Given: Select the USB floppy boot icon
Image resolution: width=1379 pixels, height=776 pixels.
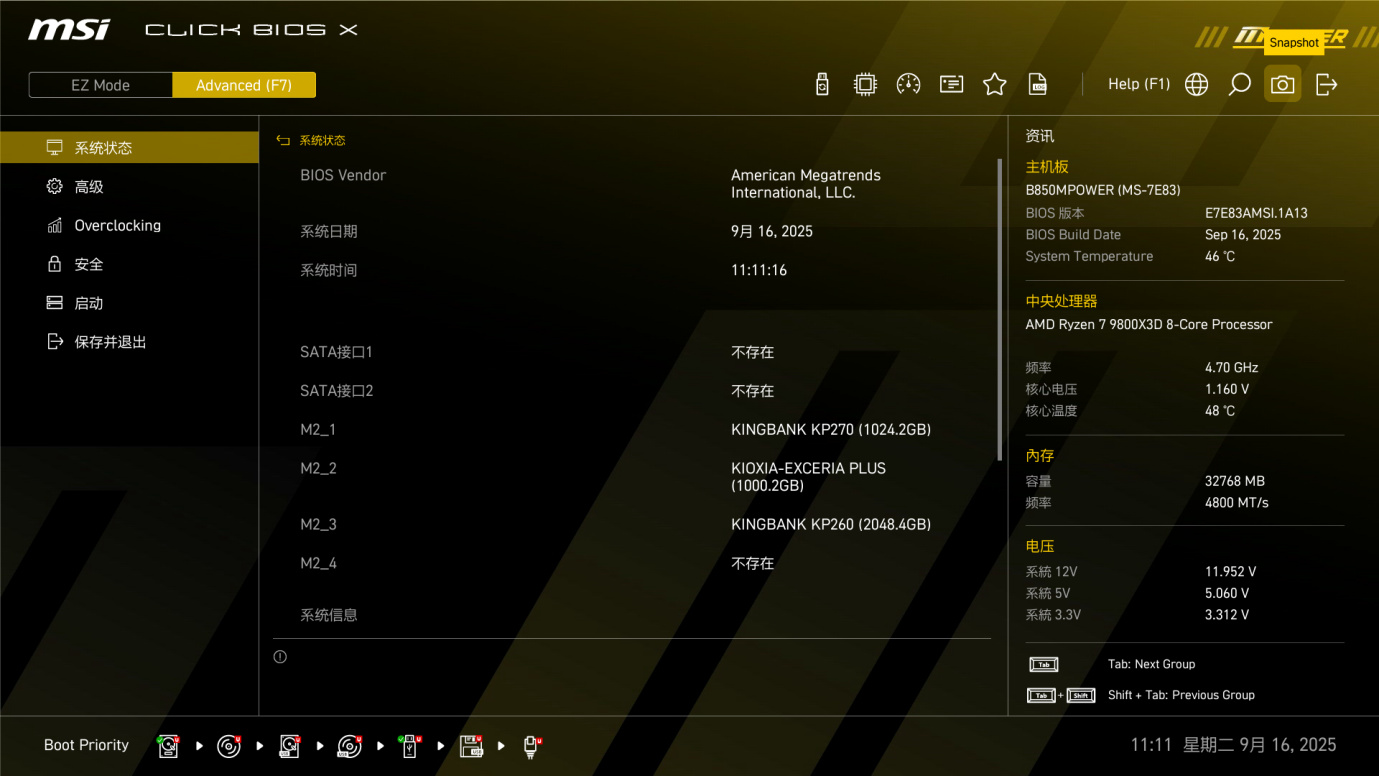Looking at the screenshot, I should pyautogui.click(x=471, y=745).
